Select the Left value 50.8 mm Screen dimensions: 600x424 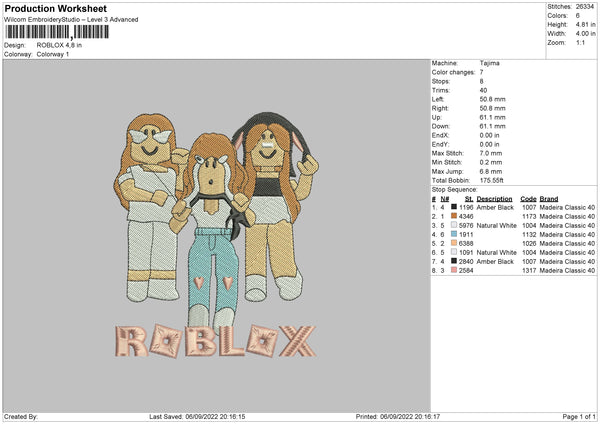492,99
